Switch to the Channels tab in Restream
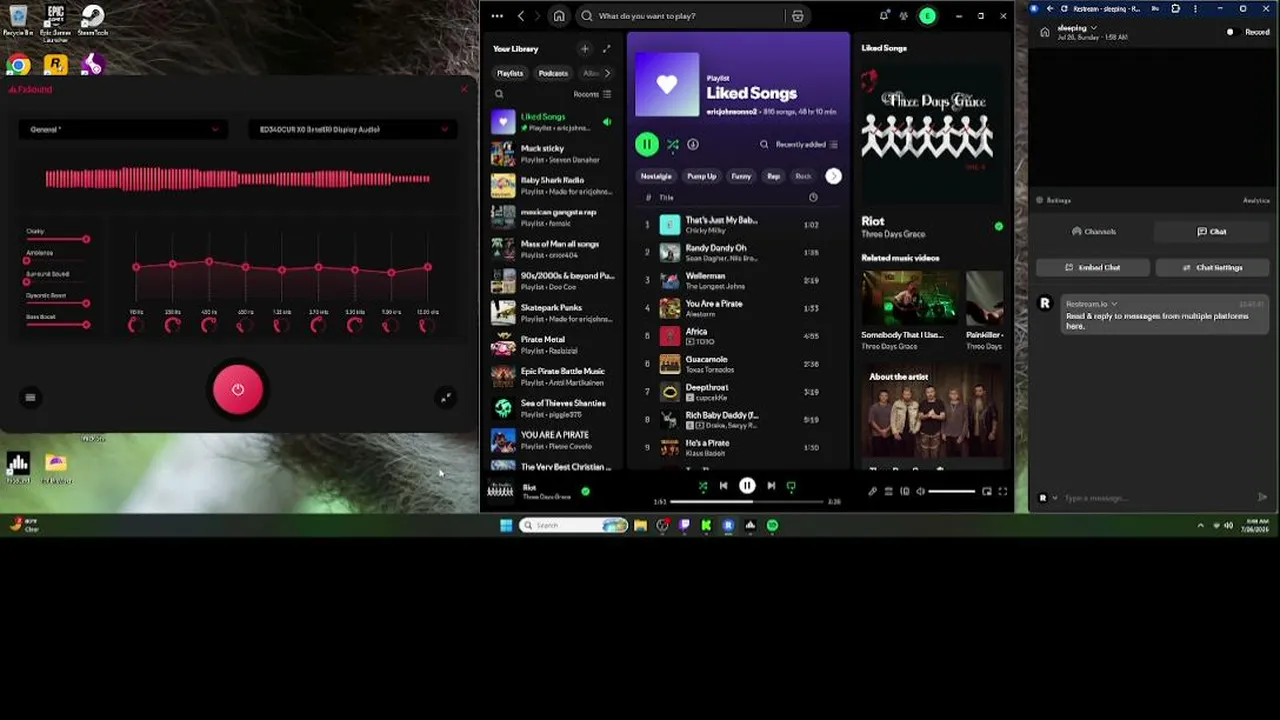The width and height of the screenshot is (1280, 720). [1093, 232]
